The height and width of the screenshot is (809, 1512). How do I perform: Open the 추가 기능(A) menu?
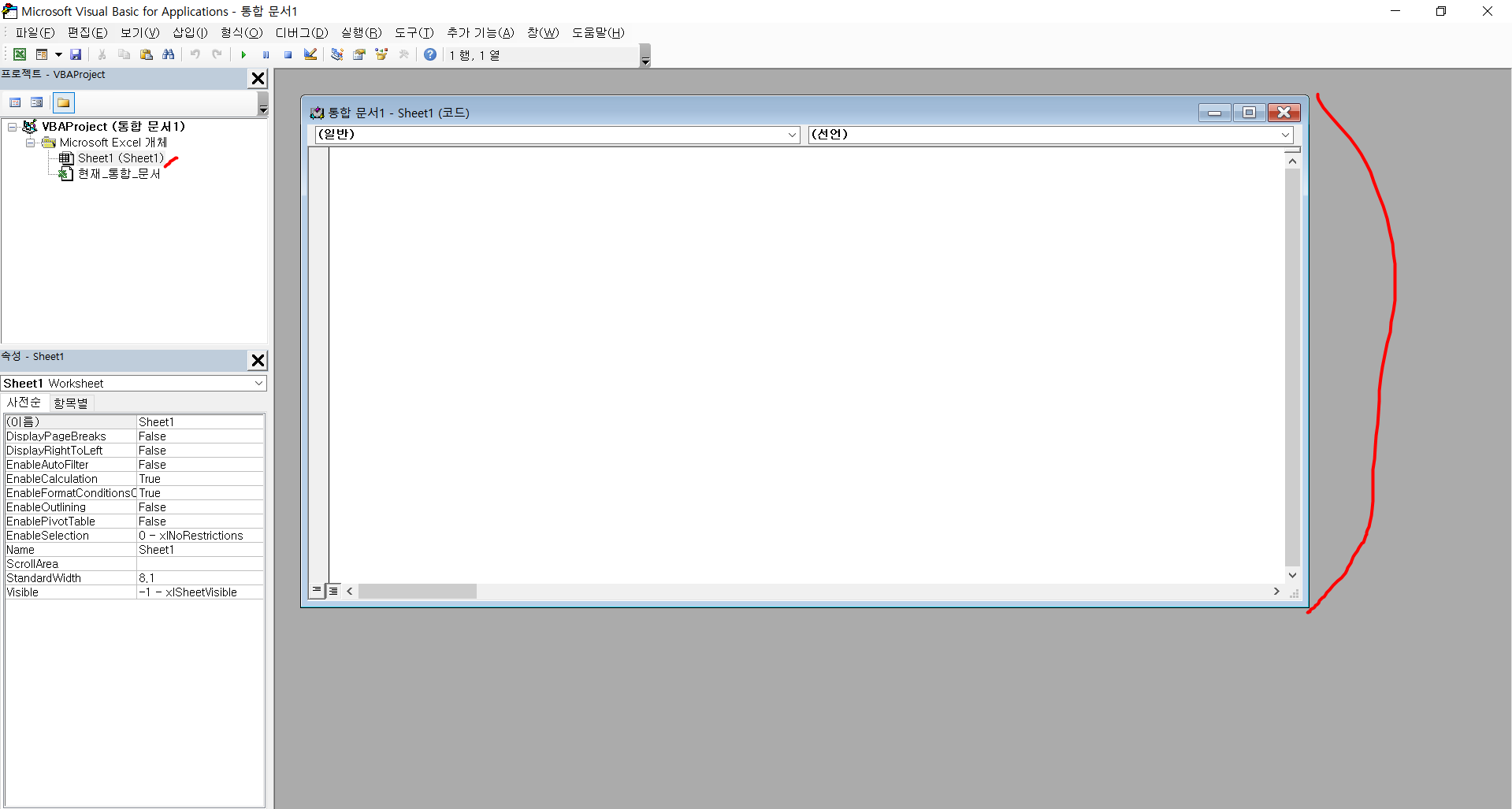[x=481, y=32]
